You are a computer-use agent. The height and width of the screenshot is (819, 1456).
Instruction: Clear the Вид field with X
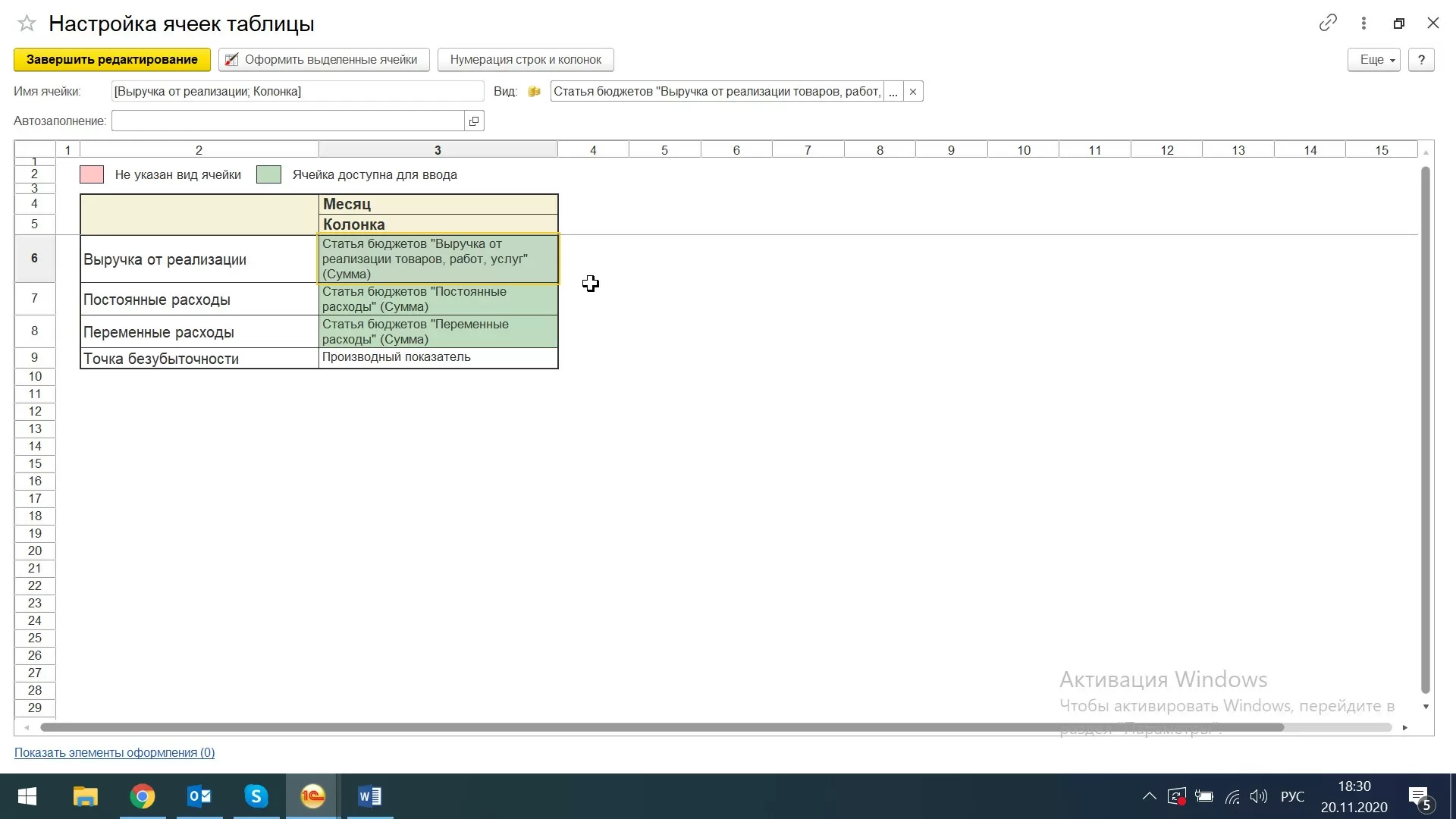[913, 92]
